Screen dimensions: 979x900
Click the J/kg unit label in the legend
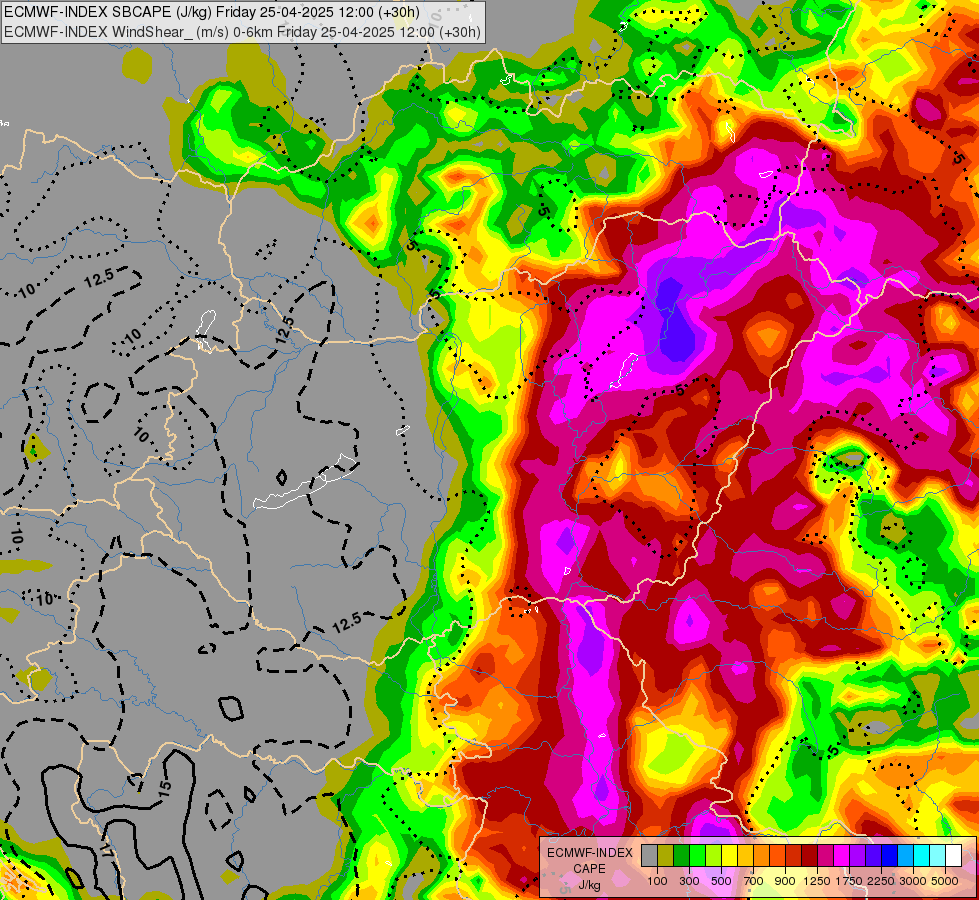589,884
